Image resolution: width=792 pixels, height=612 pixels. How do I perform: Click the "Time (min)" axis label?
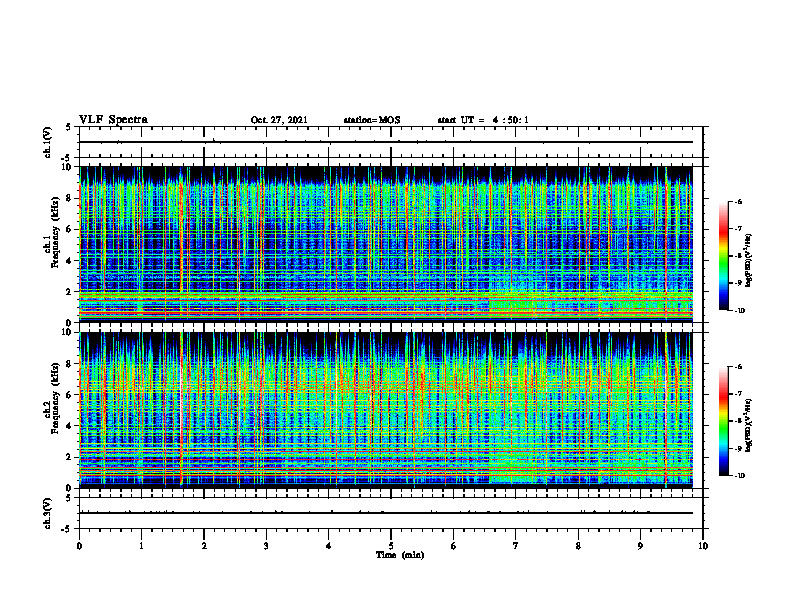(x=400, y=555)
